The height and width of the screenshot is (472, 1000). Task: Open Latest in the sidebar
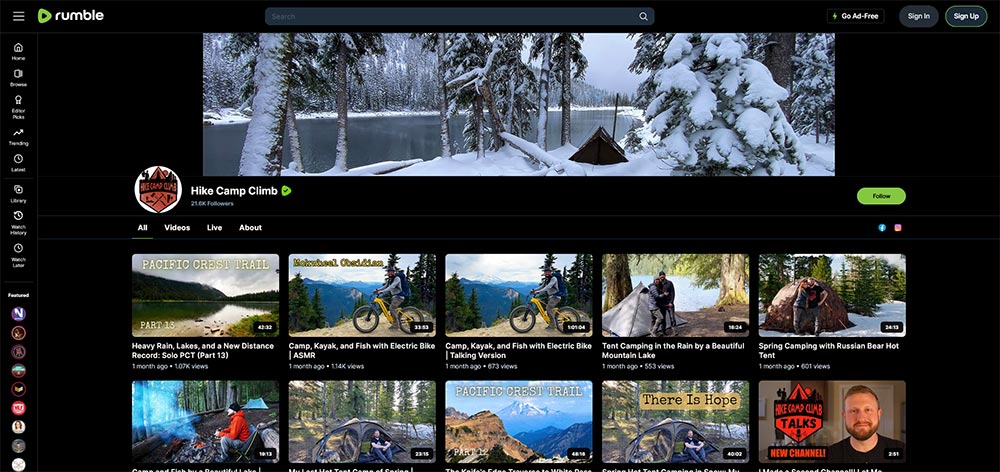point(18,163)
